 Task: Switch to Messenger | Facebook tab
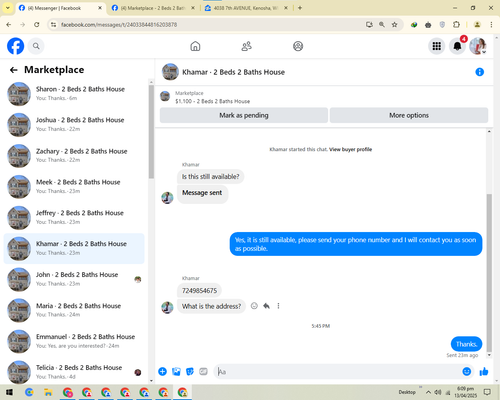(x=60, y=8)
